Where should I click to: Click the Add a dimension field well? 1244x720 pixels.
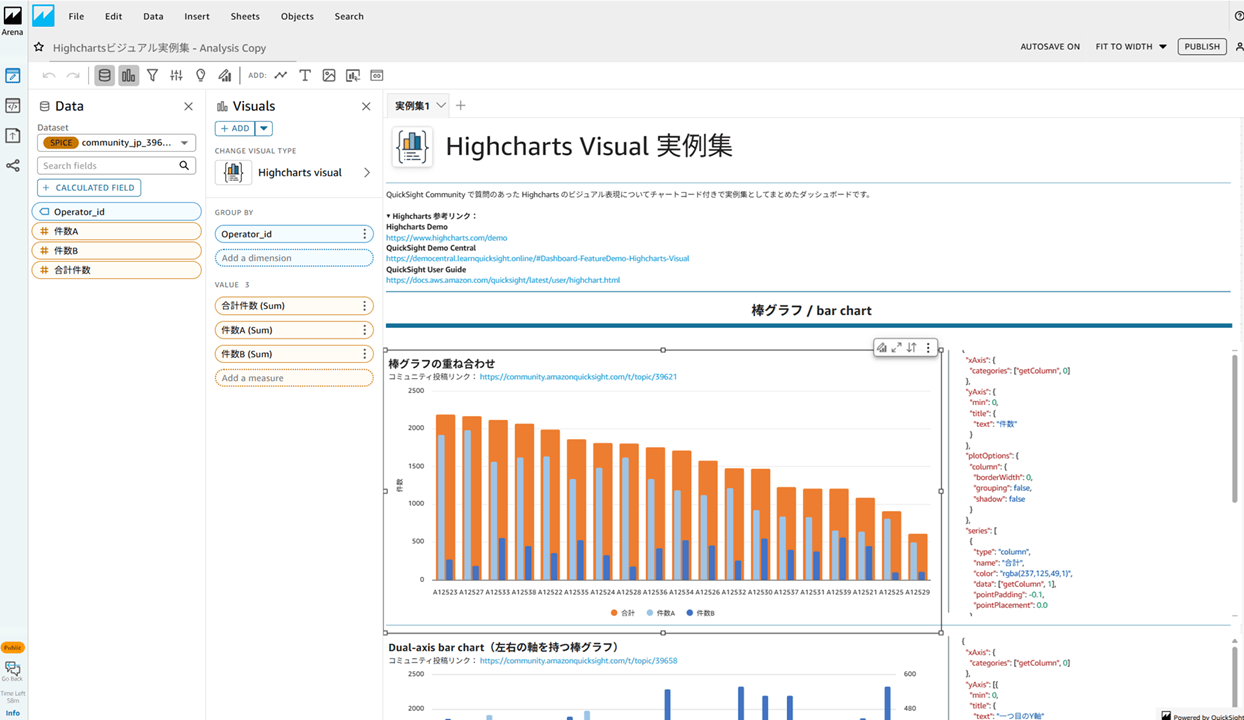pos(294,258)
